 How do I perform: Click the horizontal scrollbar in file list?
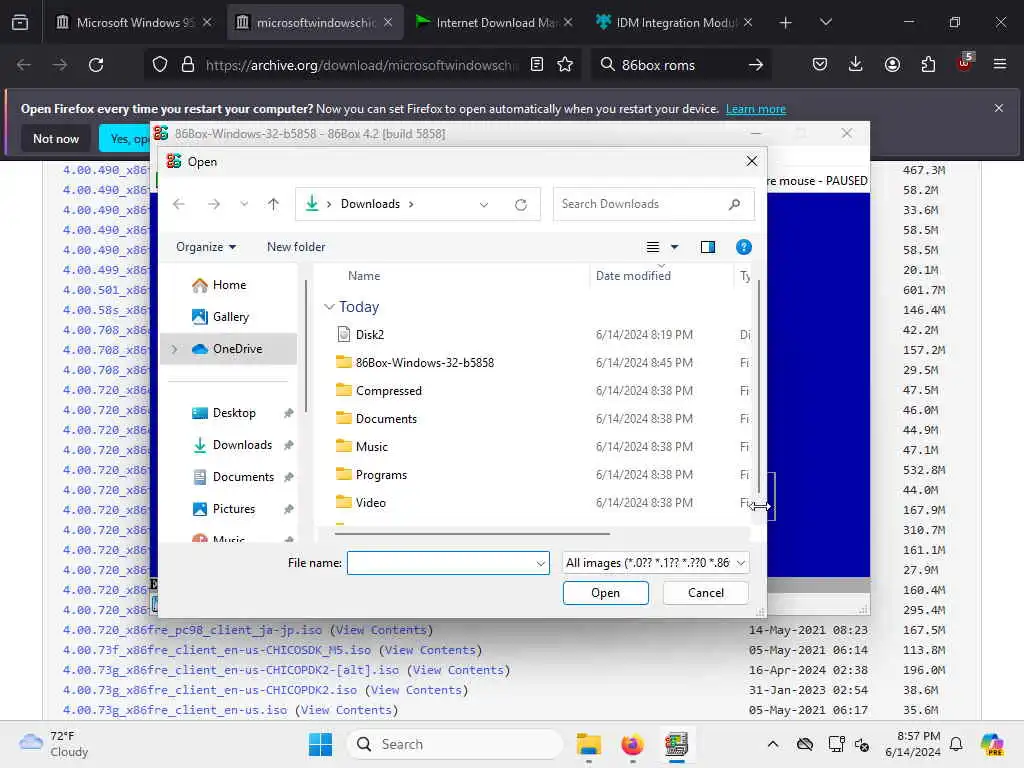point(472,534)
